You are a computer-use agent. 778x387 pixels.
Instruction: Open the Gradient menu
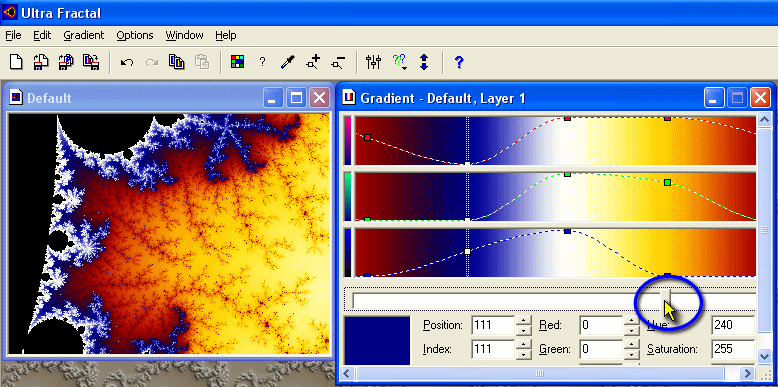point(84,35)
